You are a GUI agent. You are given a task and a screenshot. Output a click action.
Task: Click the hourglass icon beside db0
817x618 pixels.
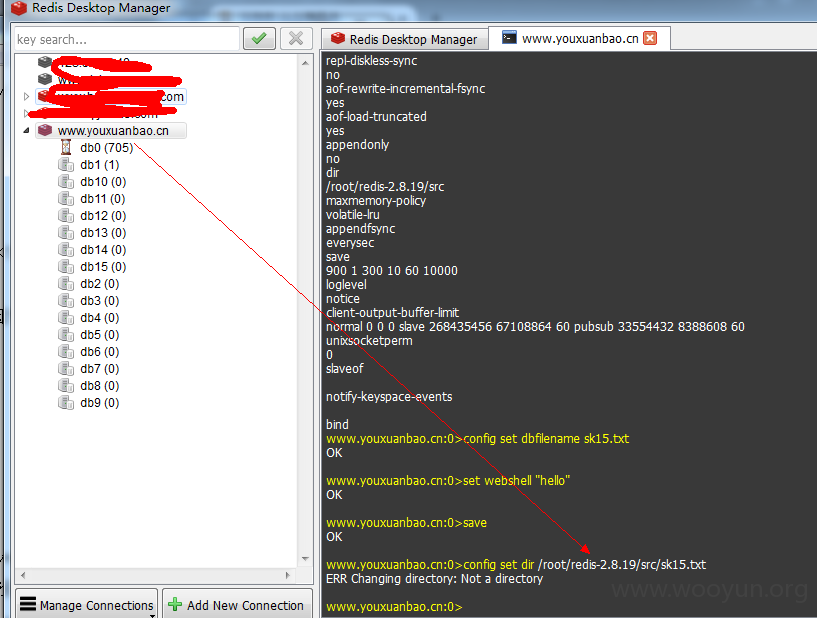tap(66, 147)
